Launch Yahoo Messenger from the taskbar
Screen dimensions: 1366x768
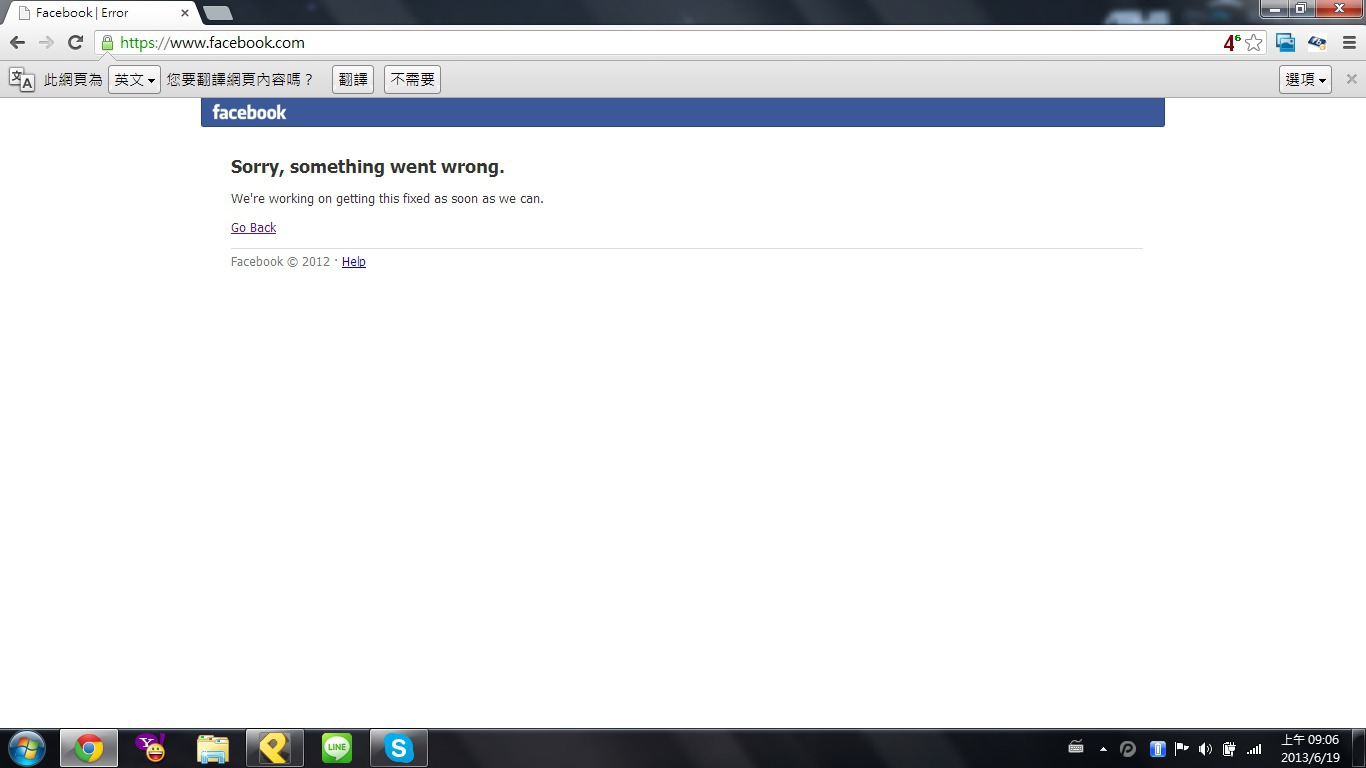click(151, 748)
